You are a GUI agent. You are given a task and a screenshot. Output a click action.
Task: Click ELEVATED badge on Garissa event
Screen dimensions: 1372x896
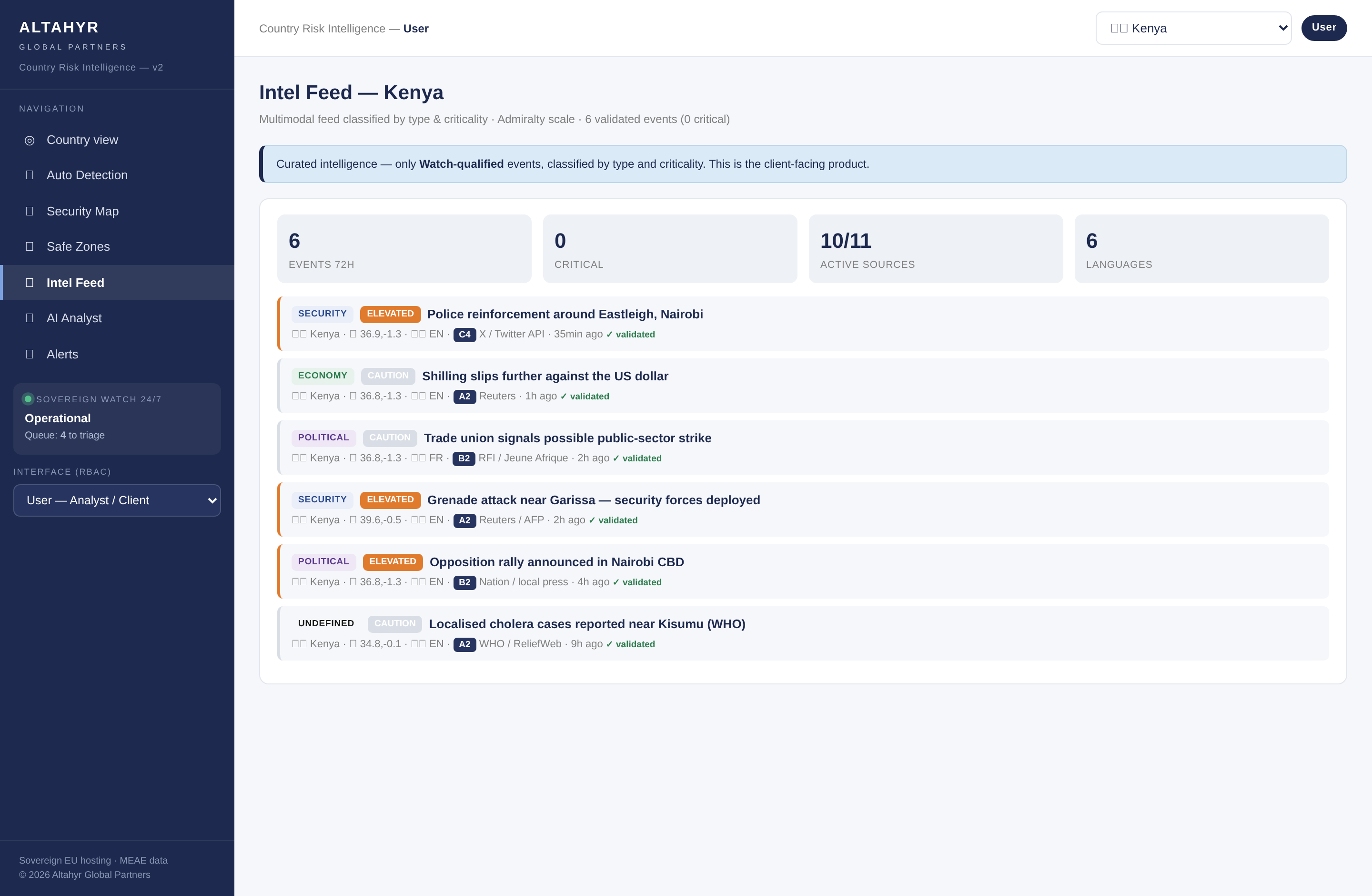[x=390, y=500]
